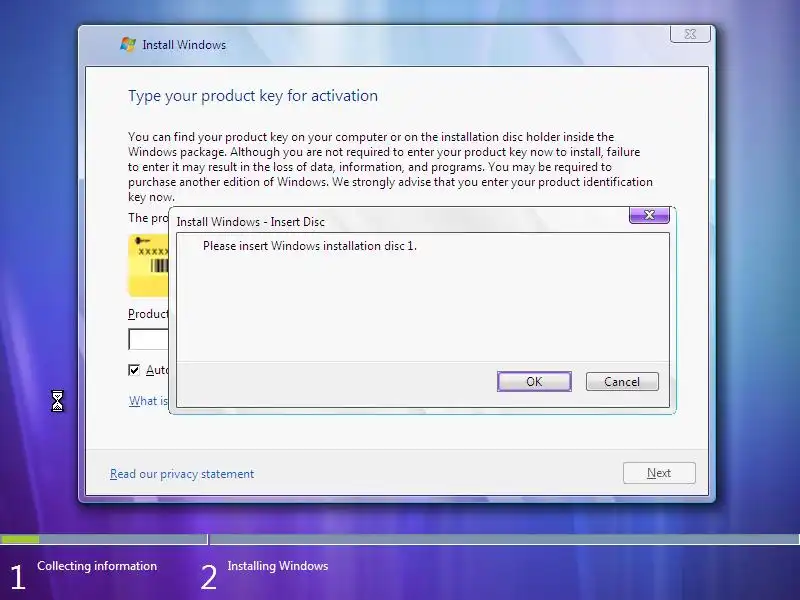Click the 'Installing Windows' step label
The width and height of the screenshot is (800, 600).
tap(278, 566)
